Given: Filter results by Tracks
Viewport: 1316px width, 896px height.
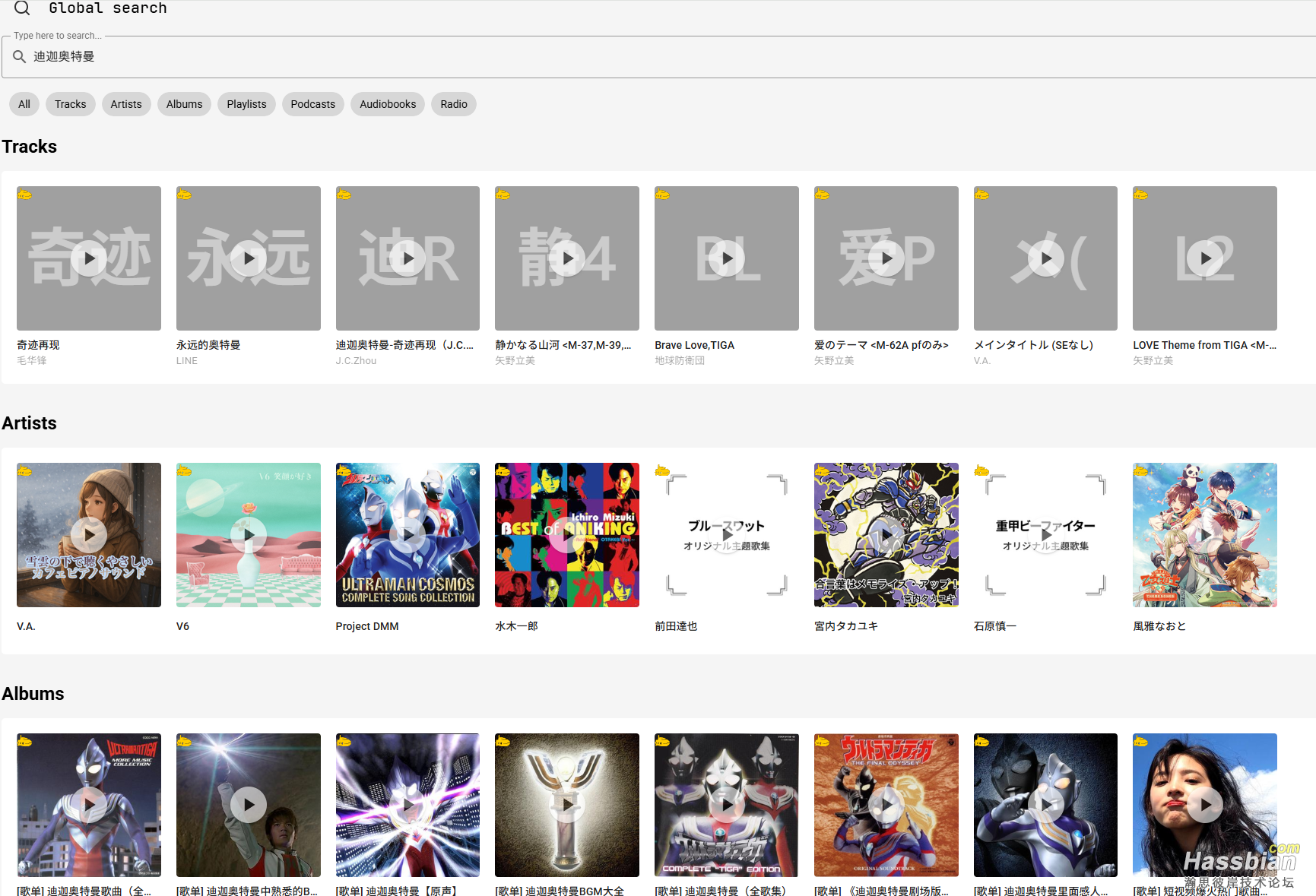Looking at the screenshot, I should click(x=70, y=104).
